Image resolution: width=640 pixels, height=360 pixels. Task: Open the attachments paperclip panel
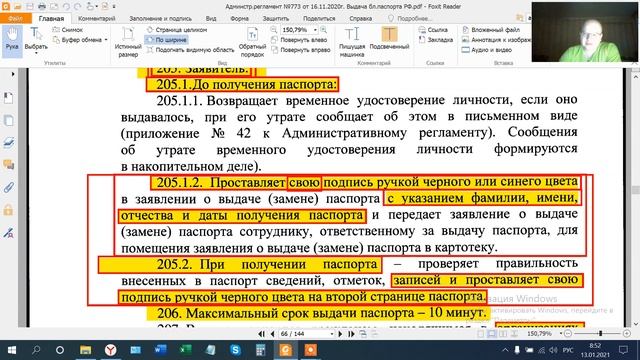coord(8,188)
